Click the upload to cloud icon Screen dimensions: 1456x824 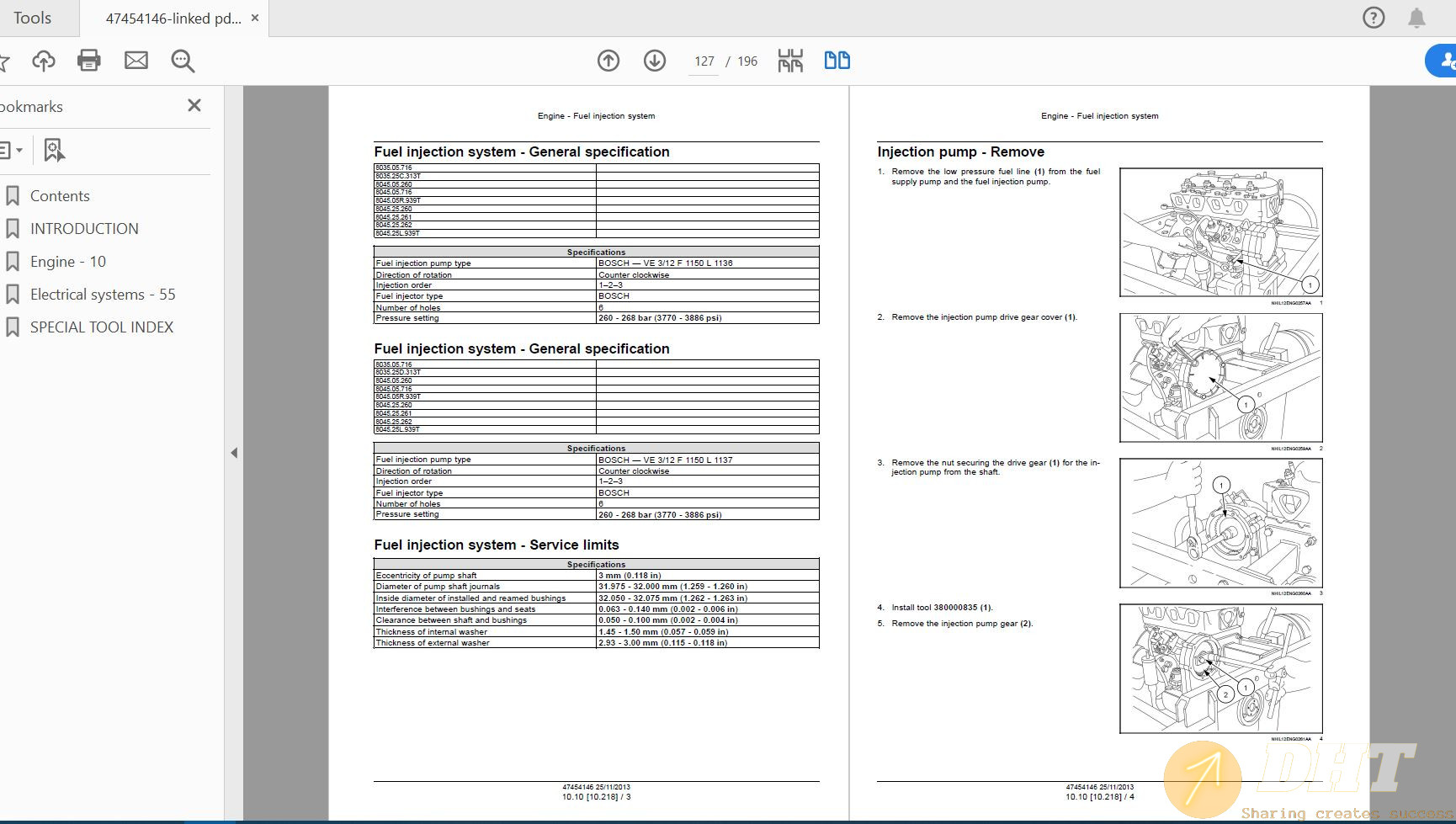tap(44, 61)
